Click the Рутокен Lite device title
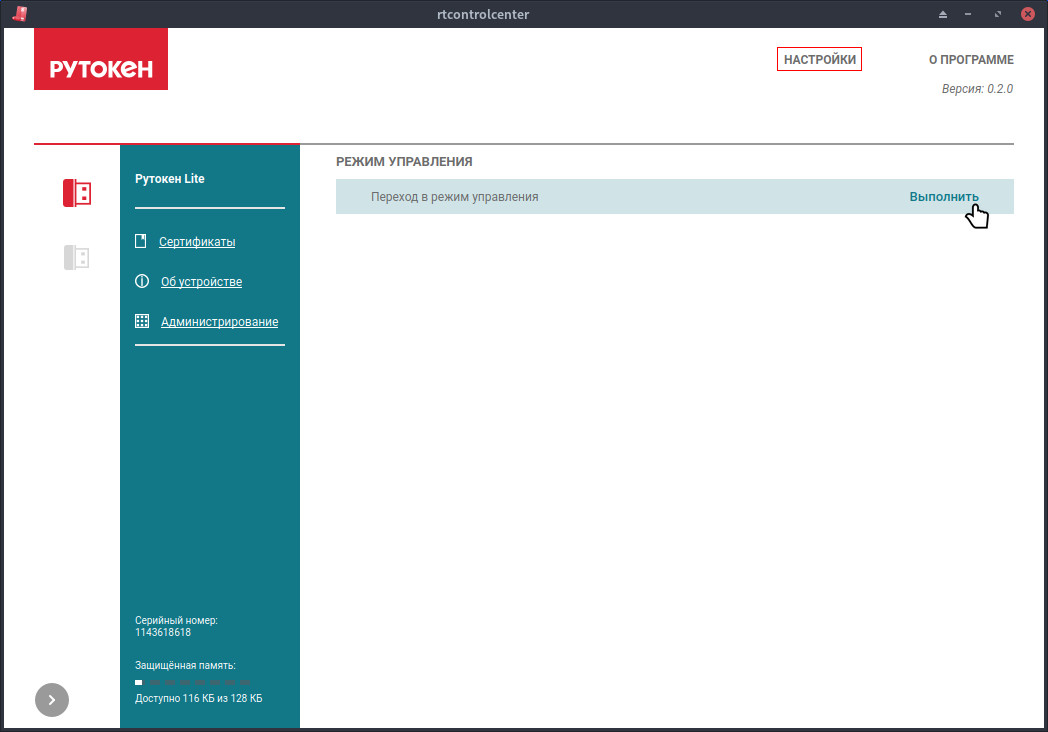Screen dimensions: 1048x732 tap(170, 178)
